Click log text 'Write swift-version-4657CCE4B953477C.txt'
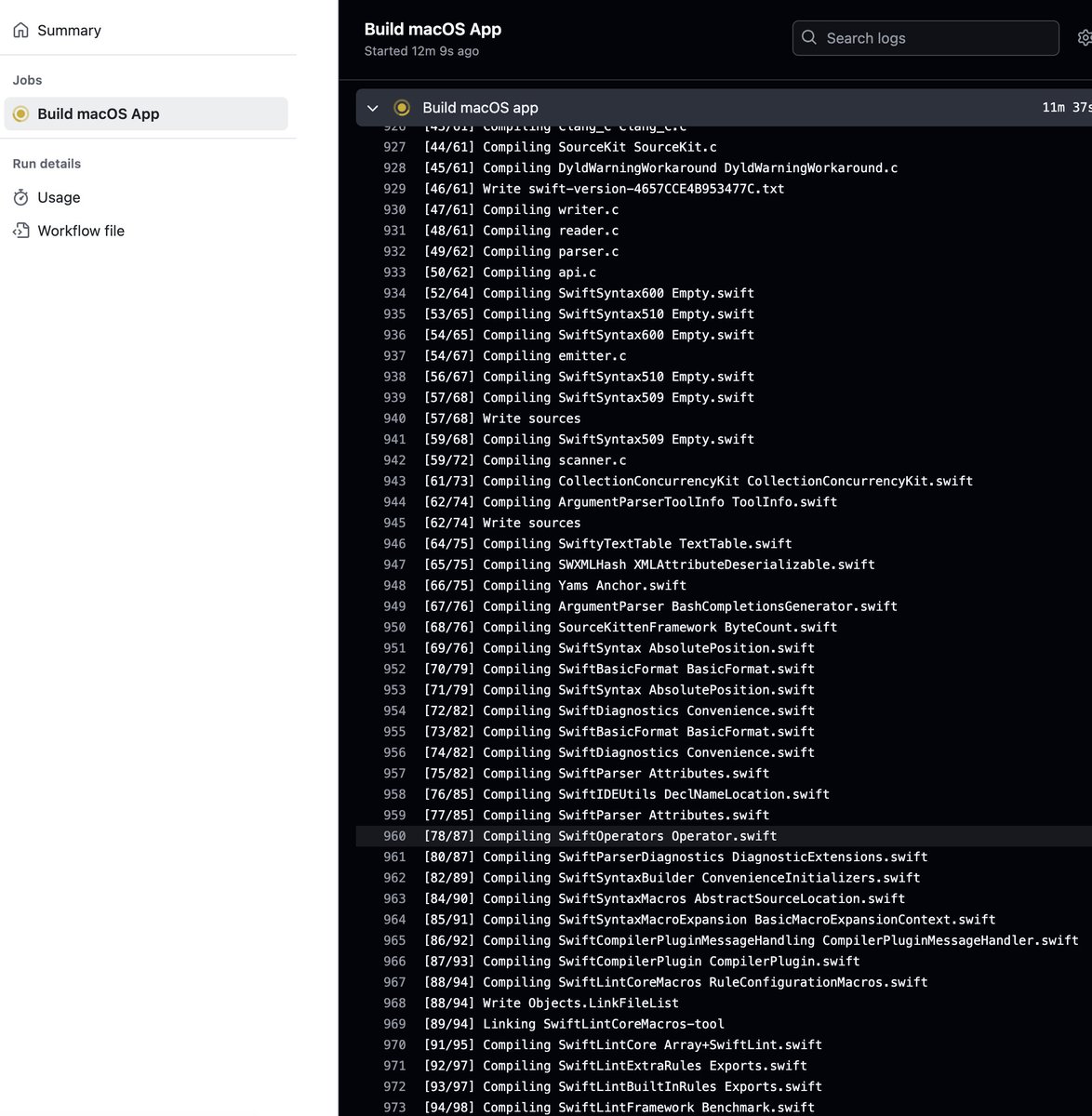Screen dimensions: 1092x1116 633,189
